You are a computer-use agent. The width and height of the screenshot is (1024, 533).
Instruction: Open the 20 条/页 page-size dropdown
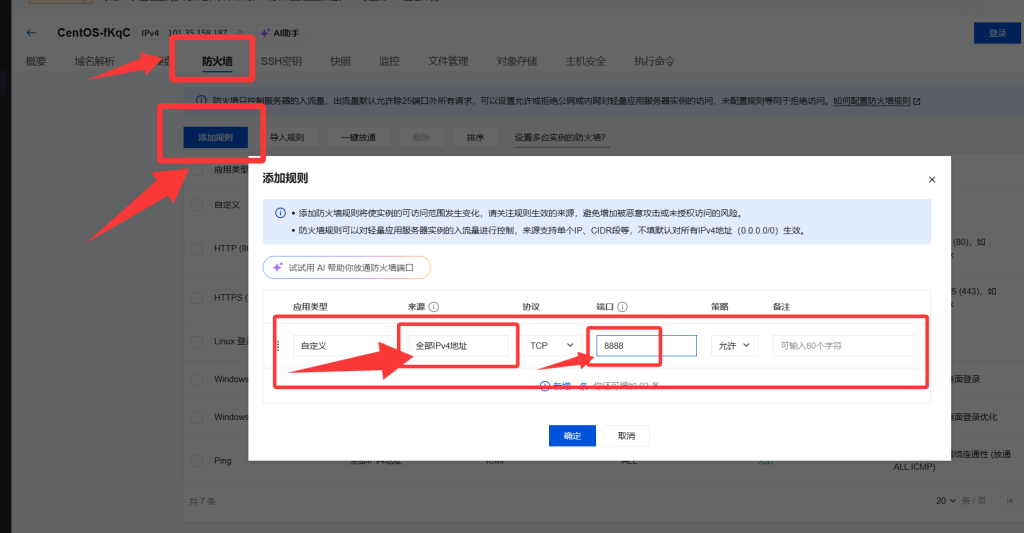click(946, 501)
